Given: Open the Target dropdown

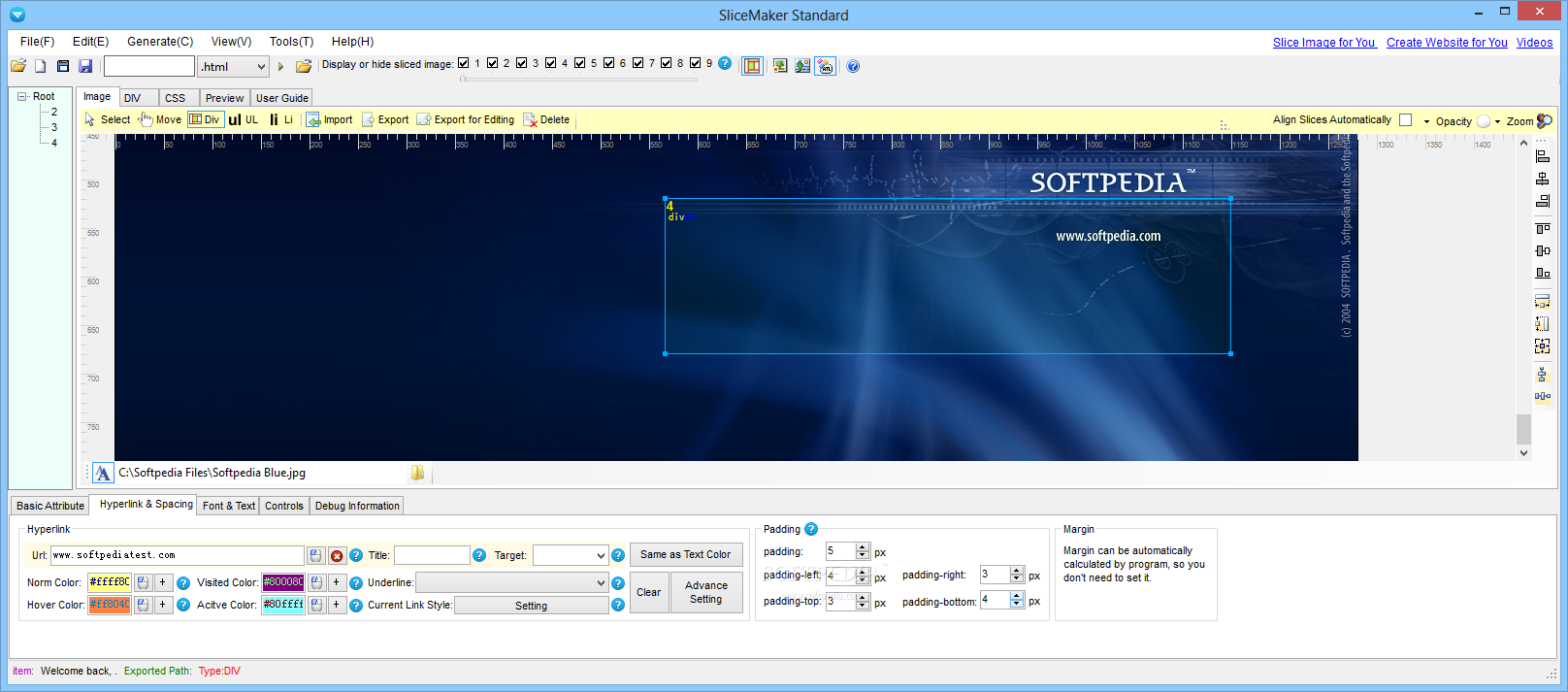Looking at the screenshot, I should coord(601,555).
